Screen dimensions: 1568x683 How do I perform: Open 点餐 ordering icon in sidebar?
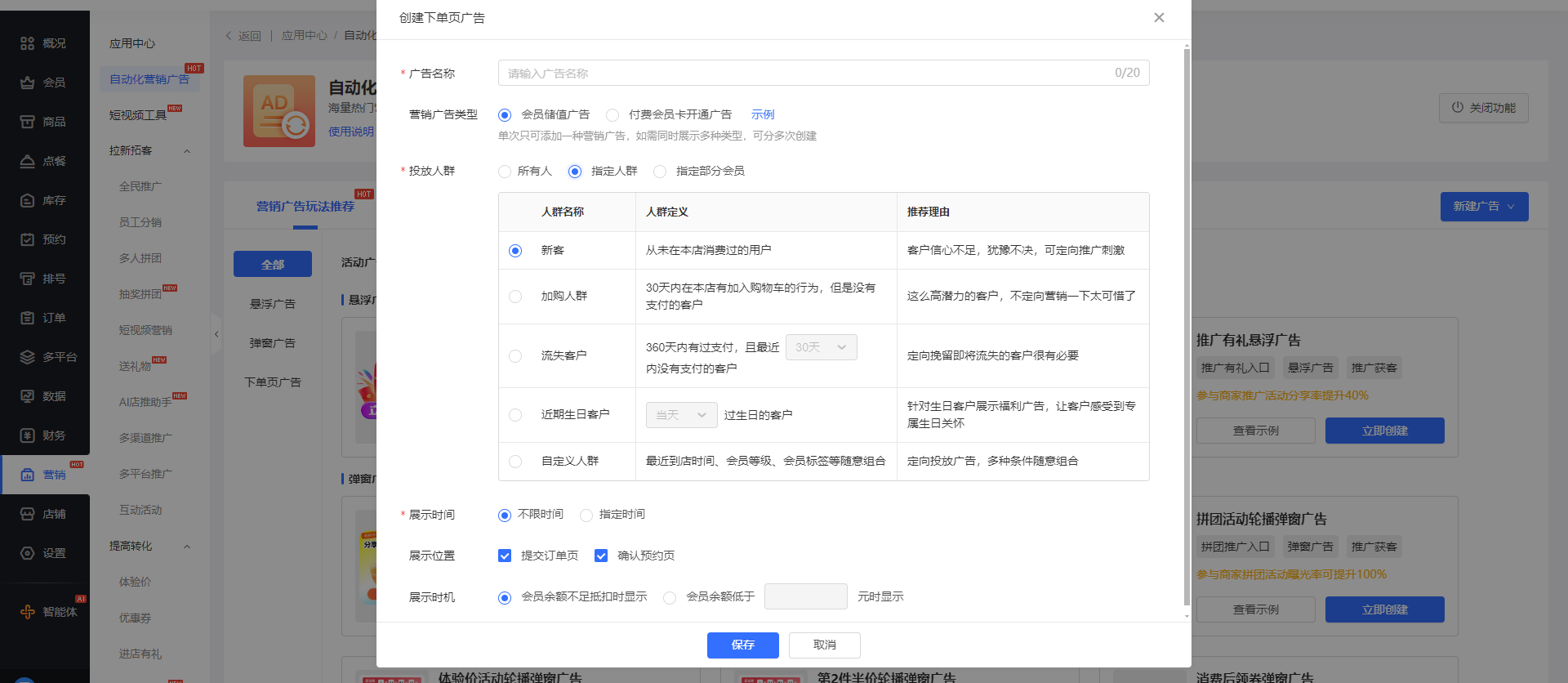[x=28, y=161]
